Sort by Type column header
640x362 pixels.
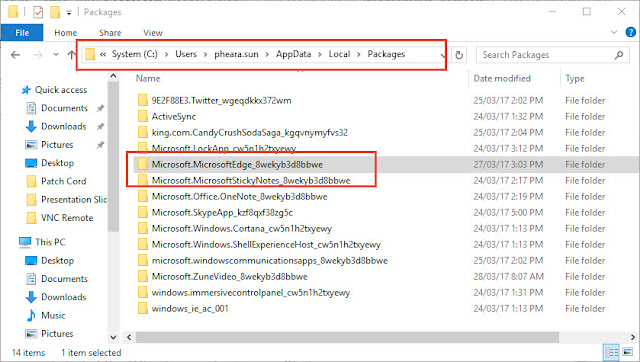[575, 79]
